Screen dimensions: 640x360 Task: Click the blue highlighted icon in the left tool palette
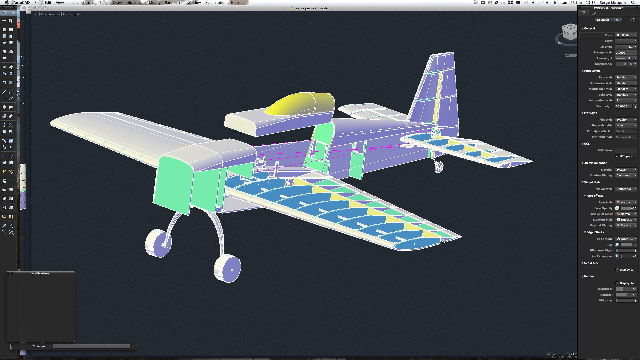pos(11,141)
